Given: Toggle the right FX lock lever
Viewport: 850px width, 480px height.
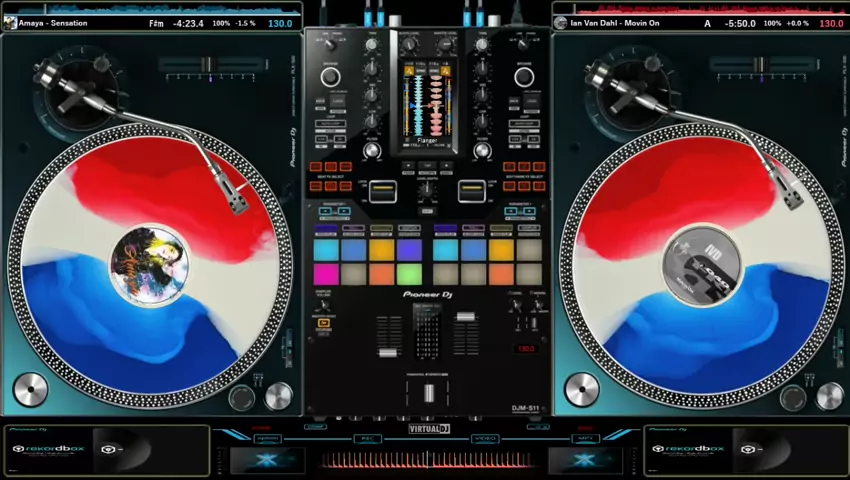Looking at the screenshot, I should [x=471, y=191].
